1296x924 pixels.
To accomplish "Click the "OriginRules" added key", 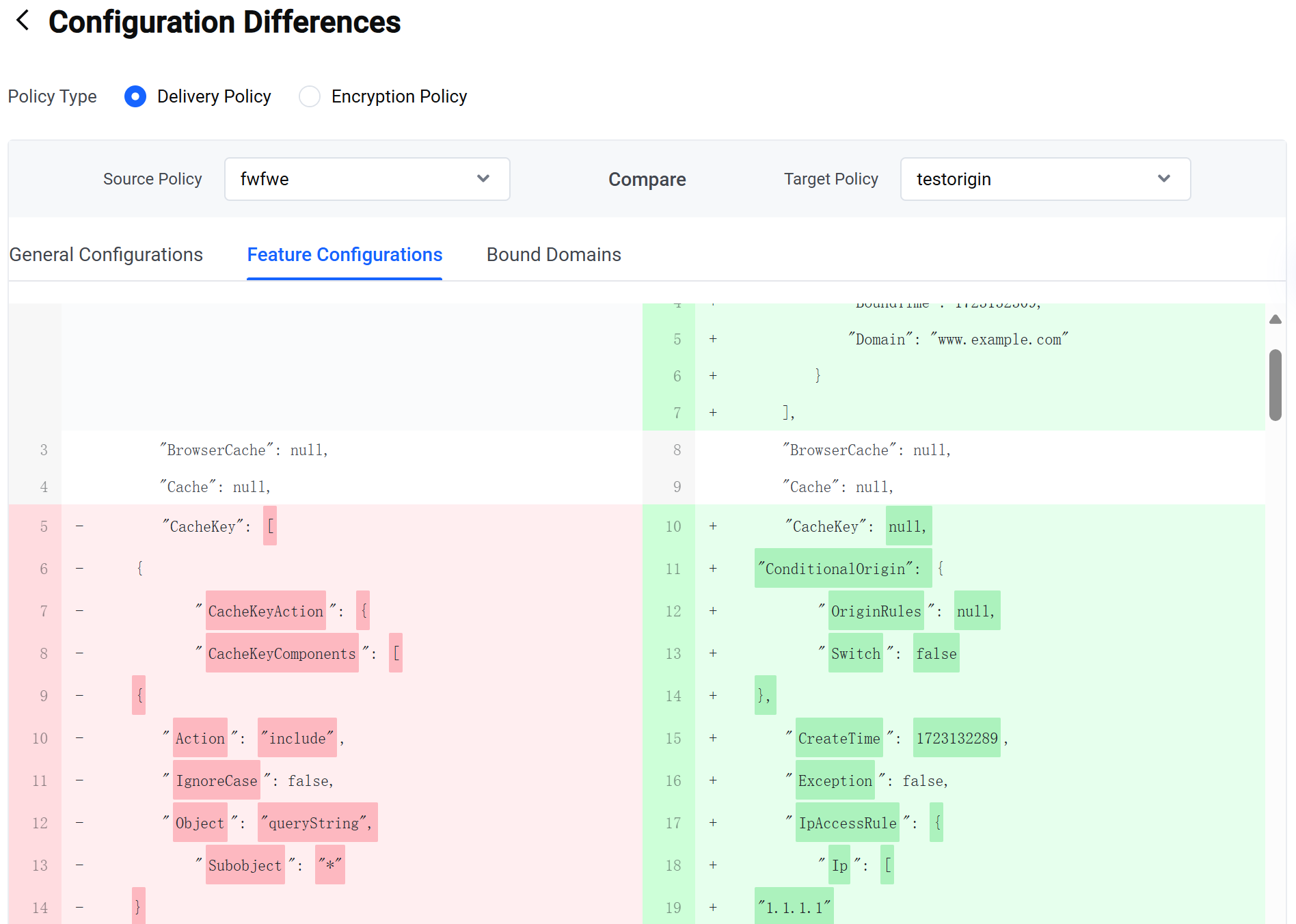I will [x=876, y=611].
